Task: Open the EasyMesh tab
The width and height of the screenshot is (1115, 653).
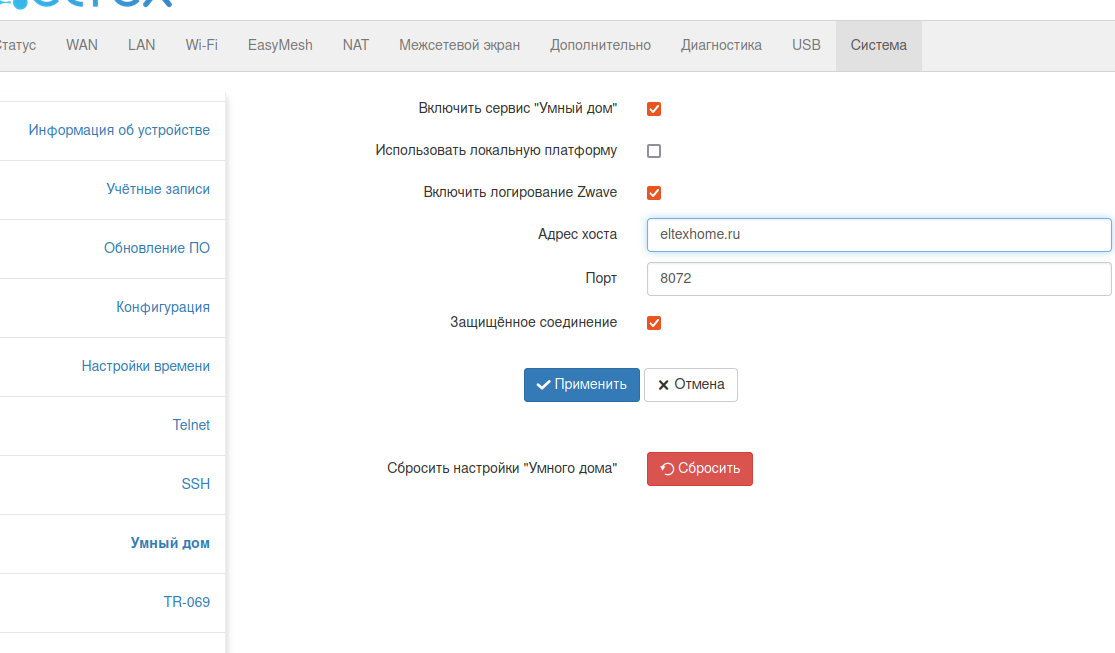Action: pos(280,45)
